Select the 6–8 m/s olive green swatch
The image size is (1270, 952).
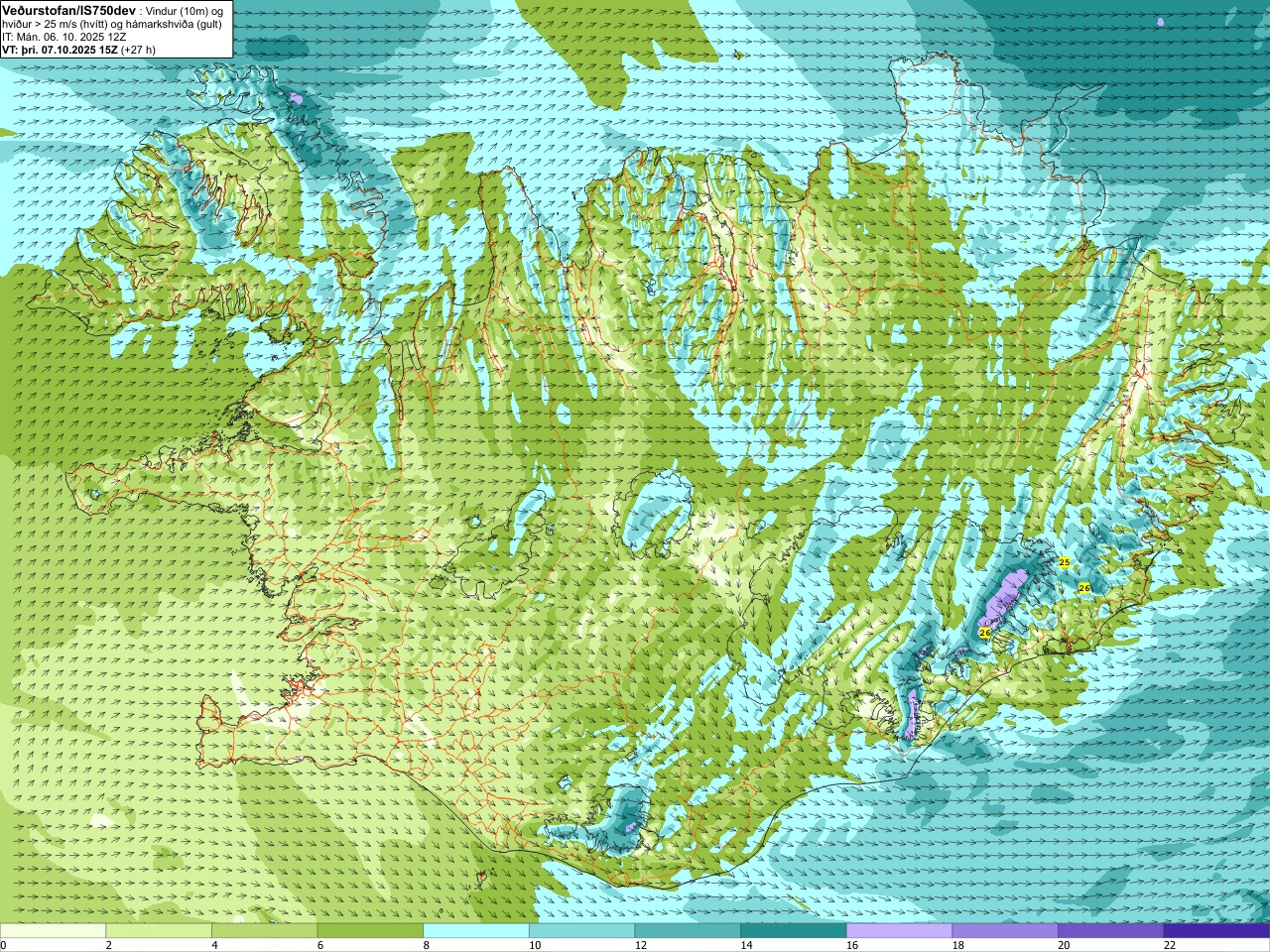[370, 931]
